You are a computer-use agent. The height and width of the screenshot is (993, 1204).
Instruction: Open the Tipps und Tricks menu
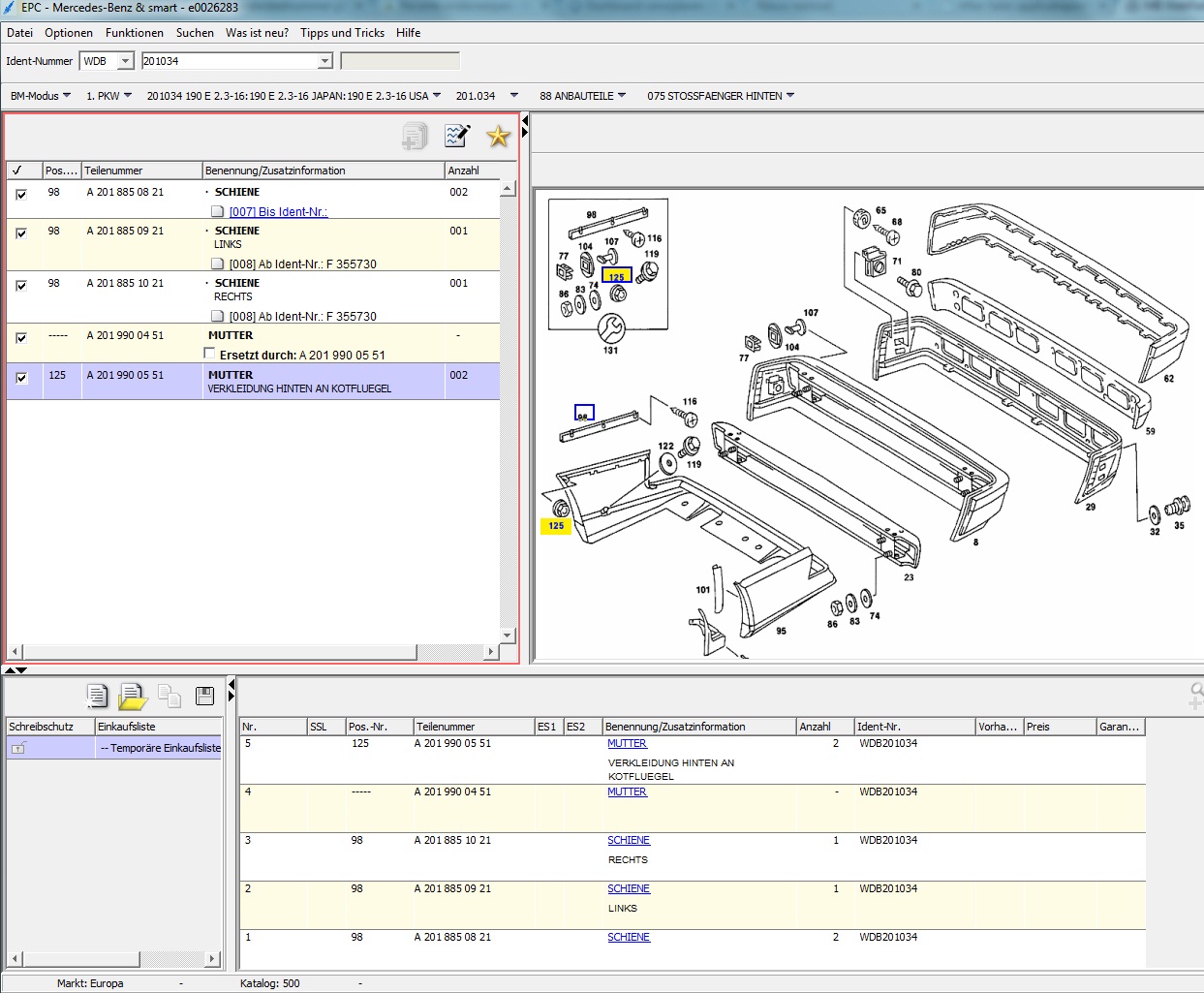click(x=342, y=33)
